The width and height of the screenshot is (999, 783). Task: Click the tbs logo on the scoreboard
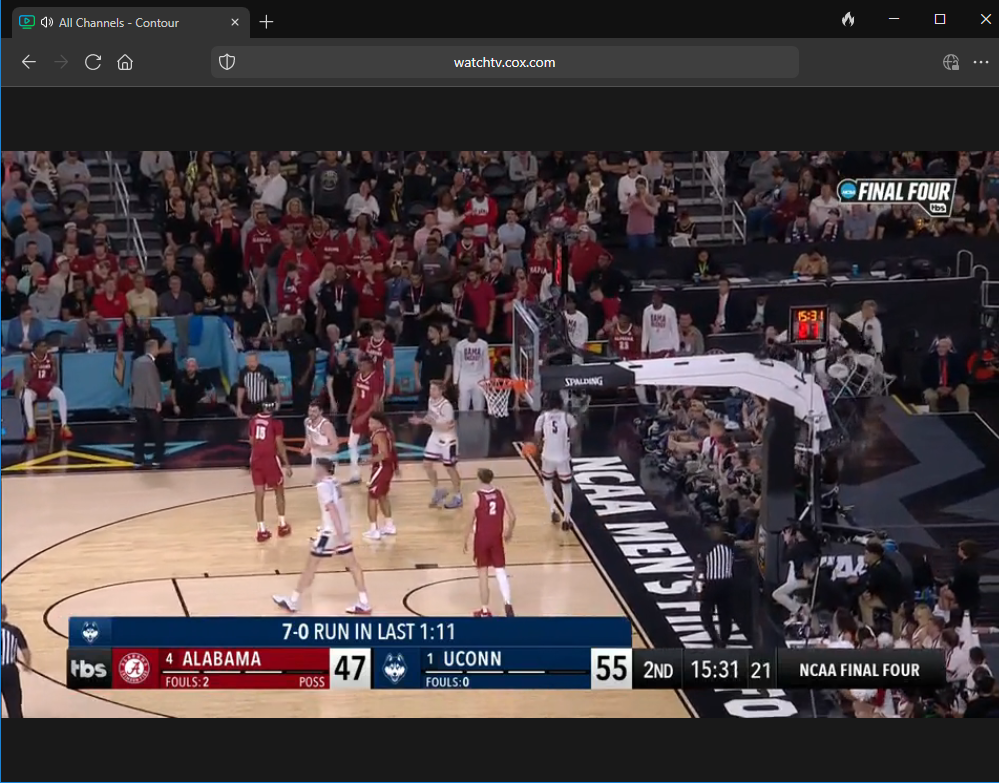tap(89, 668)
